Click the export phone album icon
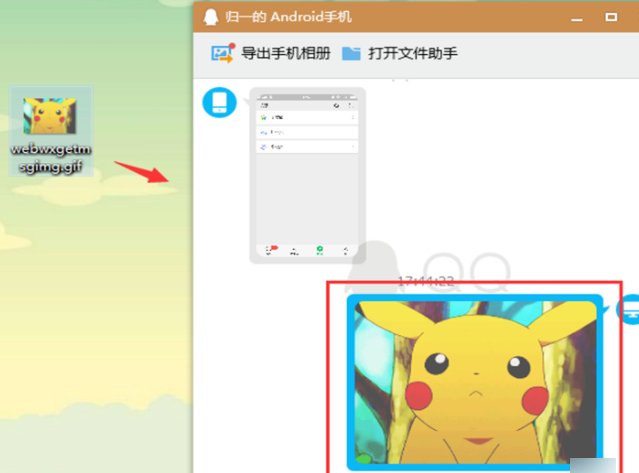 tap(223, 53)
